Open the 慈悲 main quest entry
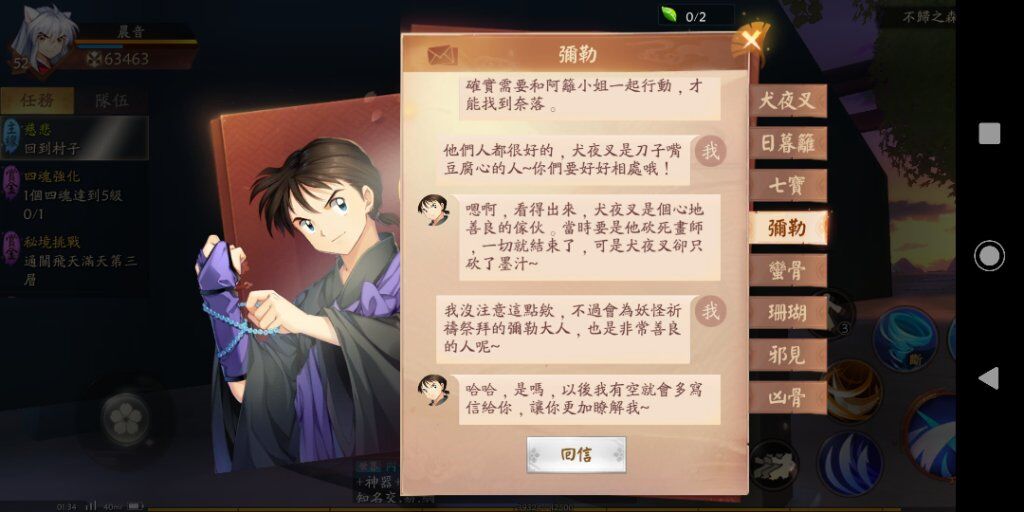The width and height of the screenshot is (1024, 512). point(74,138)
